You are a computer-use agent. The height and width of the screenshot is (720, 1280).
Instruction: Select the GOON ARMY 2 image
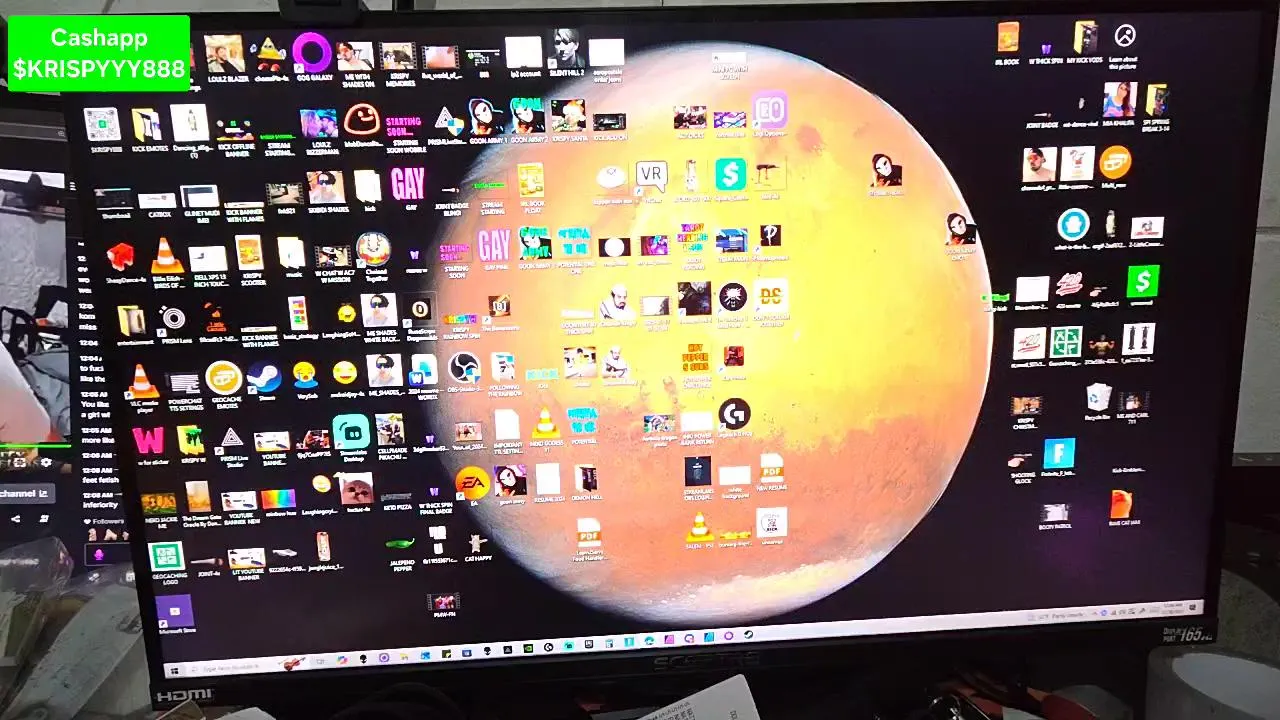(528, 121)
